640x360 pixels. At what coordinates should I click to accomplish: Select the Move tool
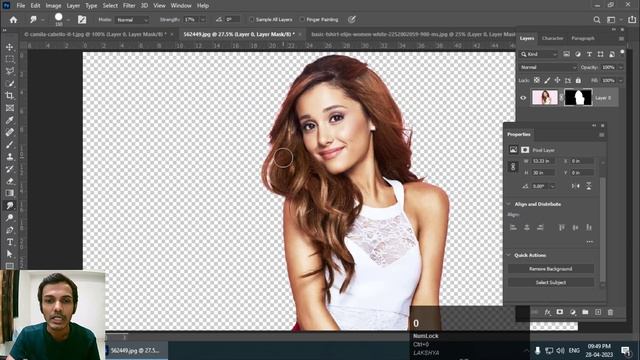click(x=9, y=47)
